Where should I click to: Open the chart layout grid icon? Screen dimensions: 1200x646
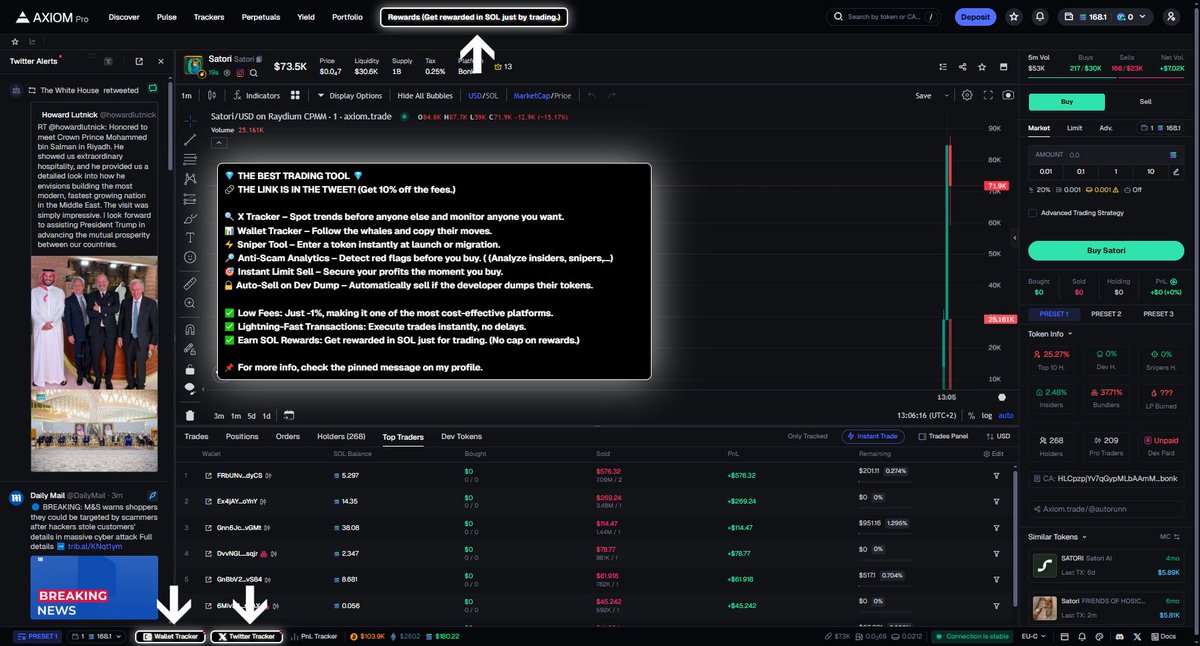tap(295, 96)
